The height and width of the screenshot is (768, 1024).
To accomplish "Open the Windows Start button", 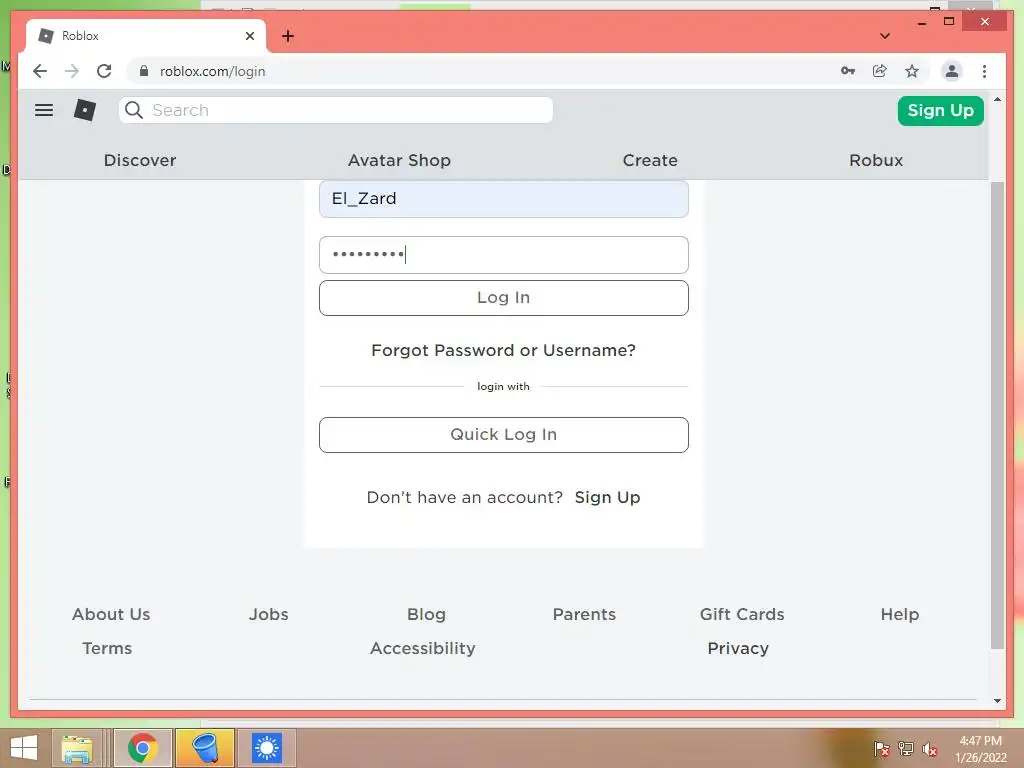I will [24, 748].
